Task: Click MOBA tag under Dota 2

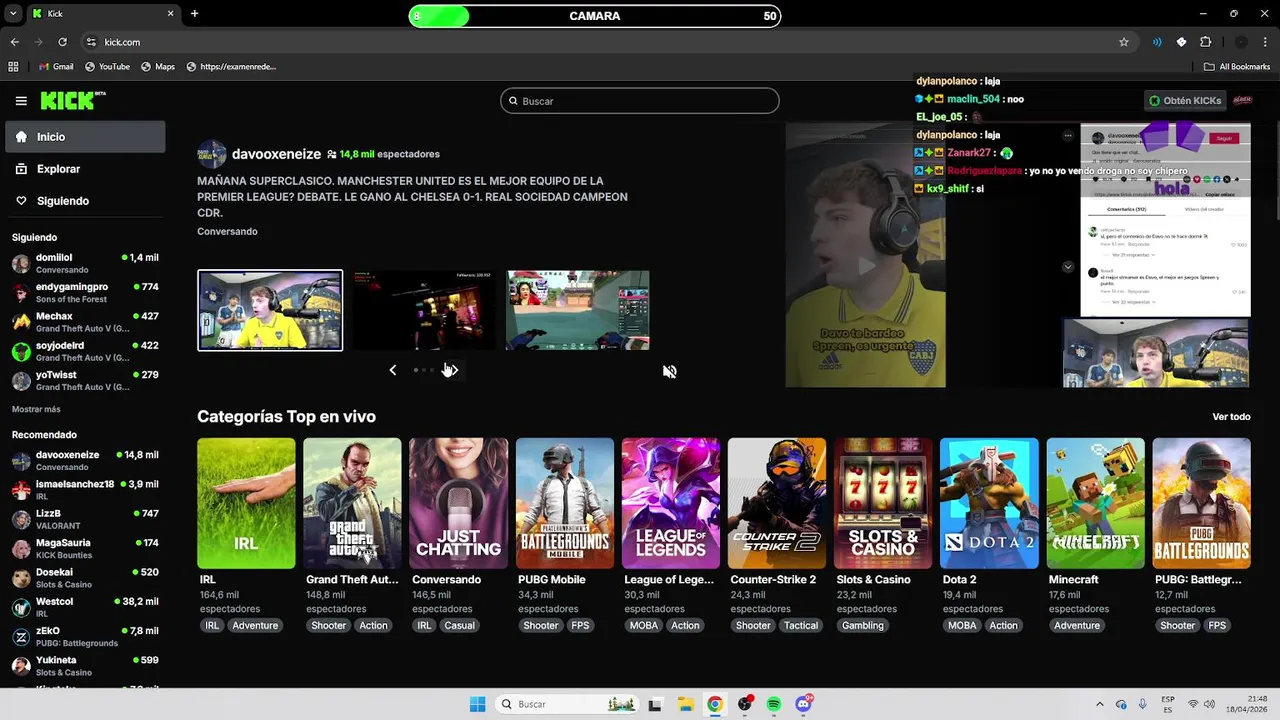Action: [962, 626]
